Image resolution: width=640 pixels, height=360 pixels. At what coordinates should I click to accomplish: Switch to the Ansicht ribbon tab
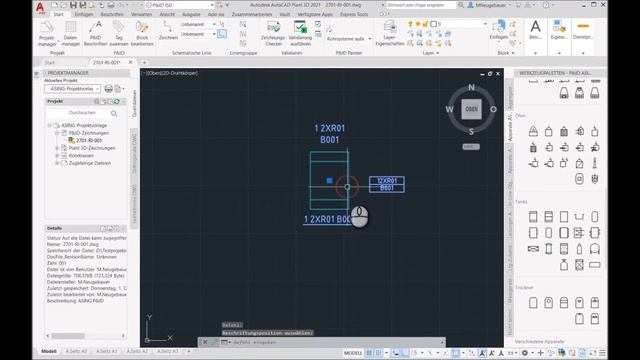coord(167,14)
